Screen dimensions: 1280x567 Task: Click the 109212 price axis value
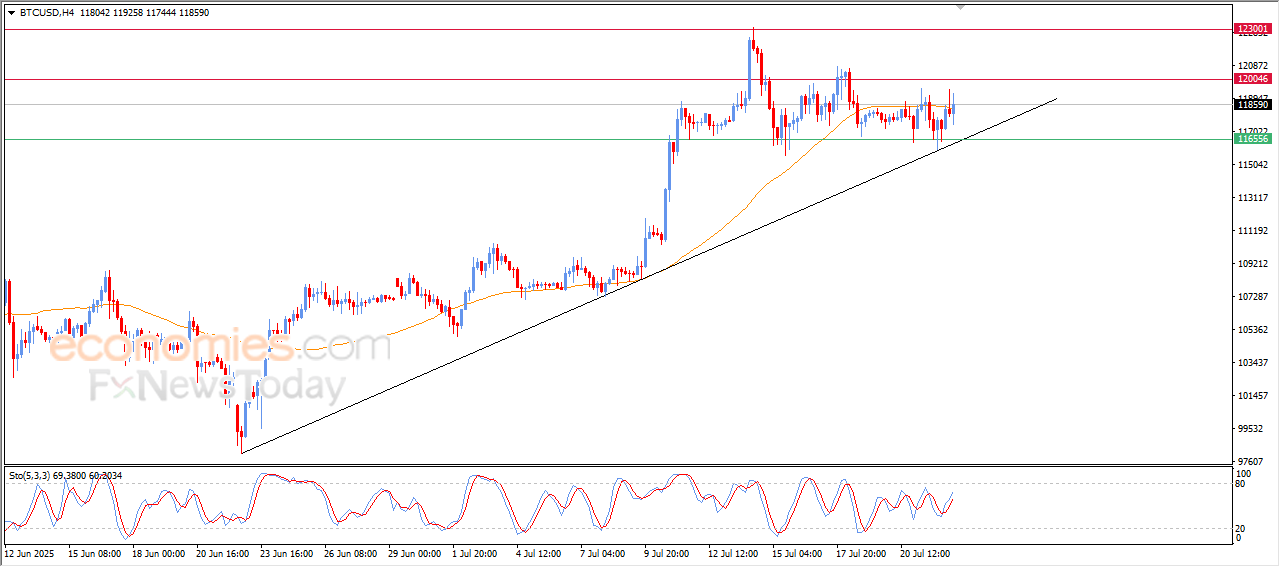1253,263
